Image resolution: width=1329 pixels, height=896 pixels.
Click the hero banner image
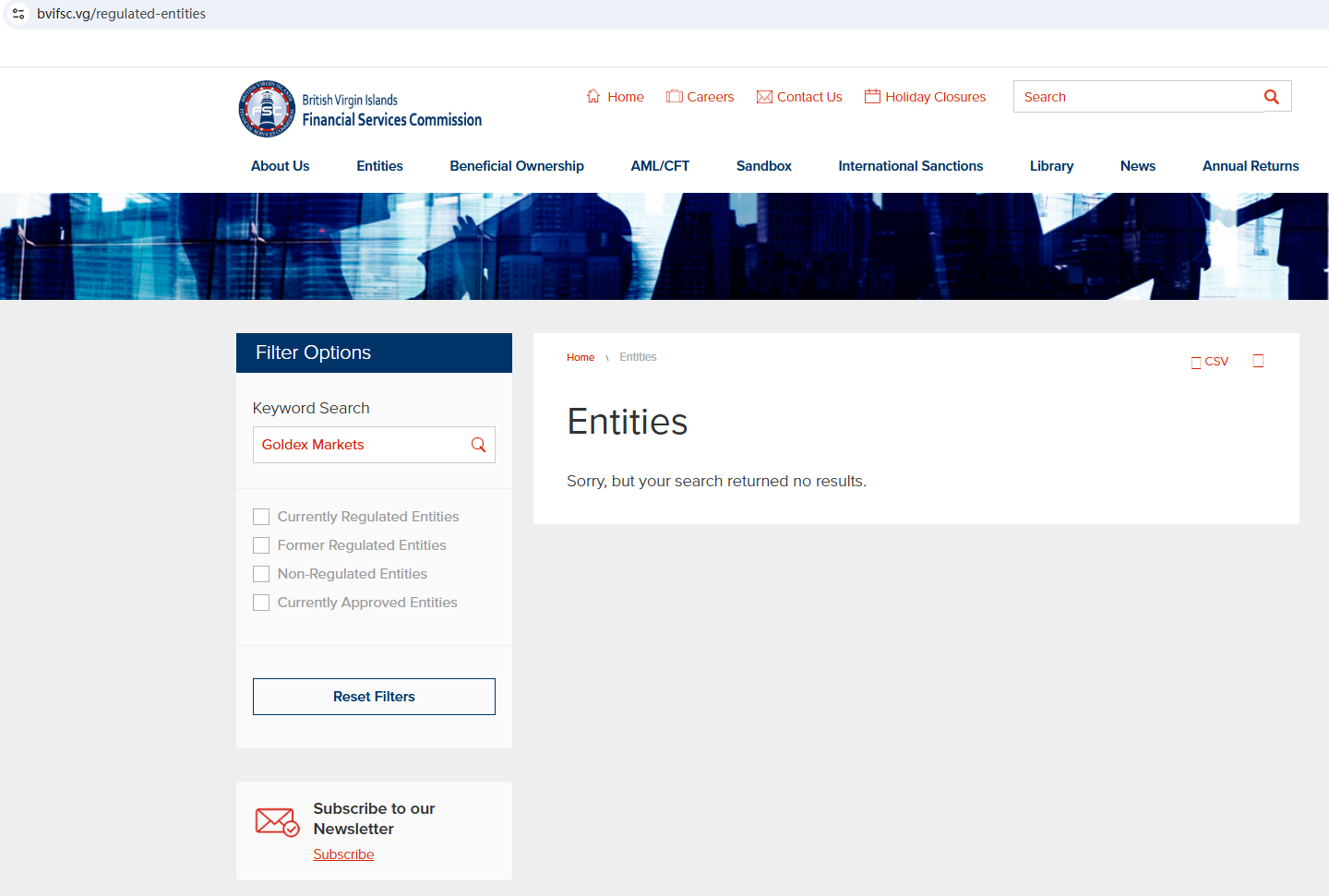(664, 246)
